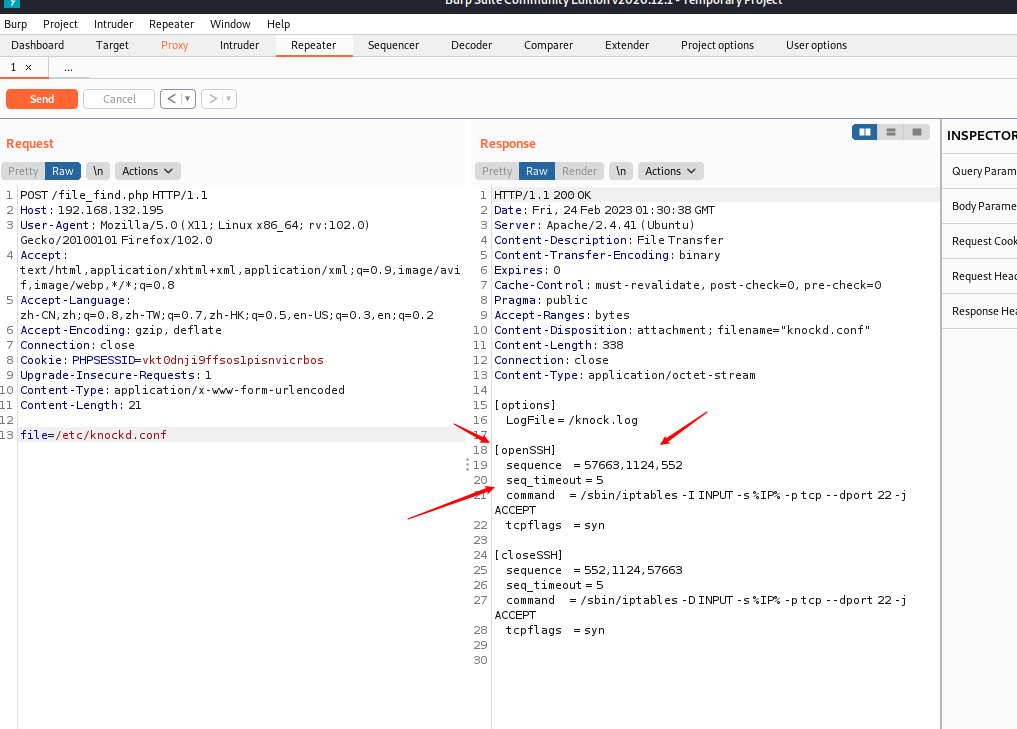Image resolution: width=1017 pixels, height=729 pixels.
Task: Toggle \n non-printing chars in Request
Action: (98, 171)
